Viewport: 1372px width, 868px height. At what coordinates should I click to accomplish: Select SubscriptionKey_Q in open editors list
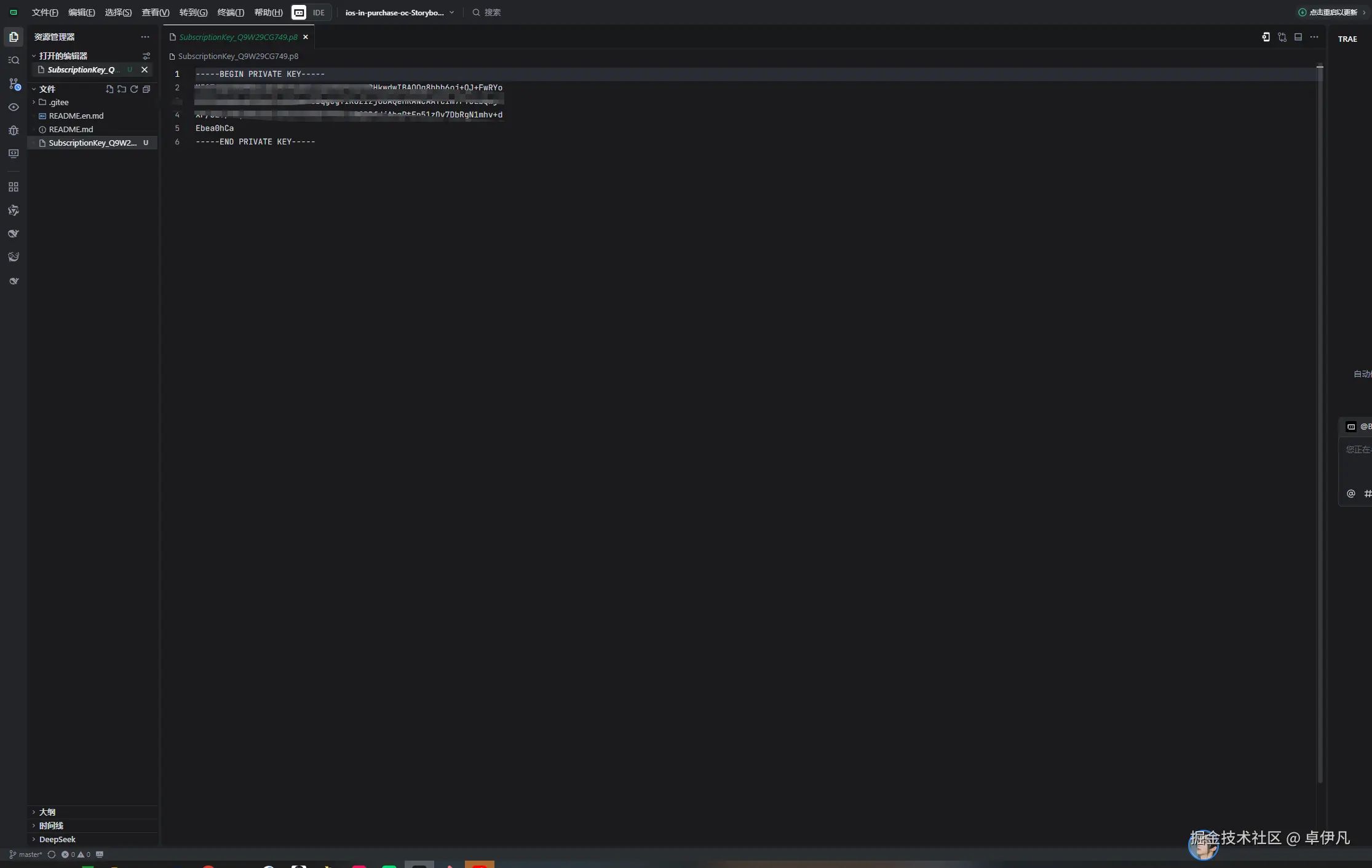[x=81, y=69]
